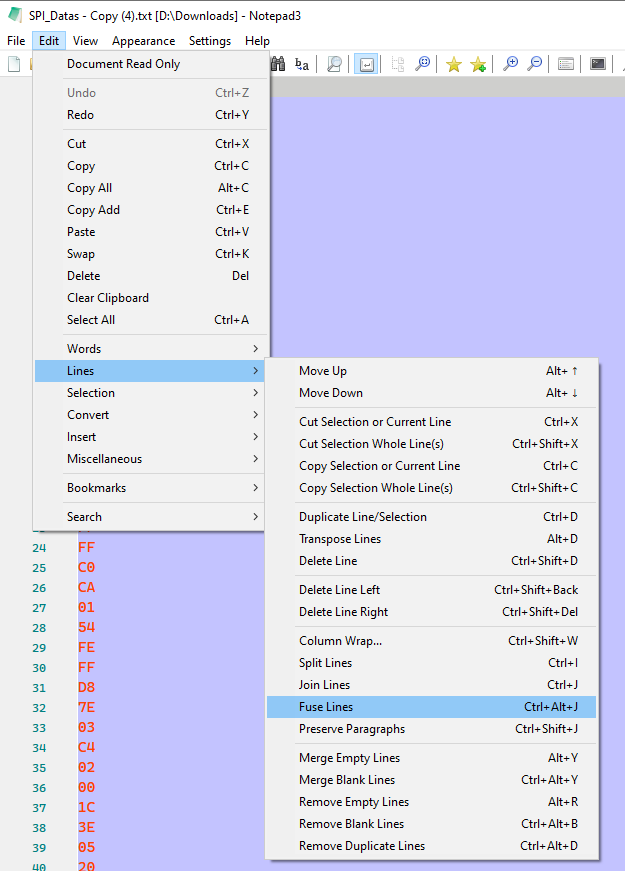
Task: Add file to favorites with star-plus icon
Action: click(478, 63)
